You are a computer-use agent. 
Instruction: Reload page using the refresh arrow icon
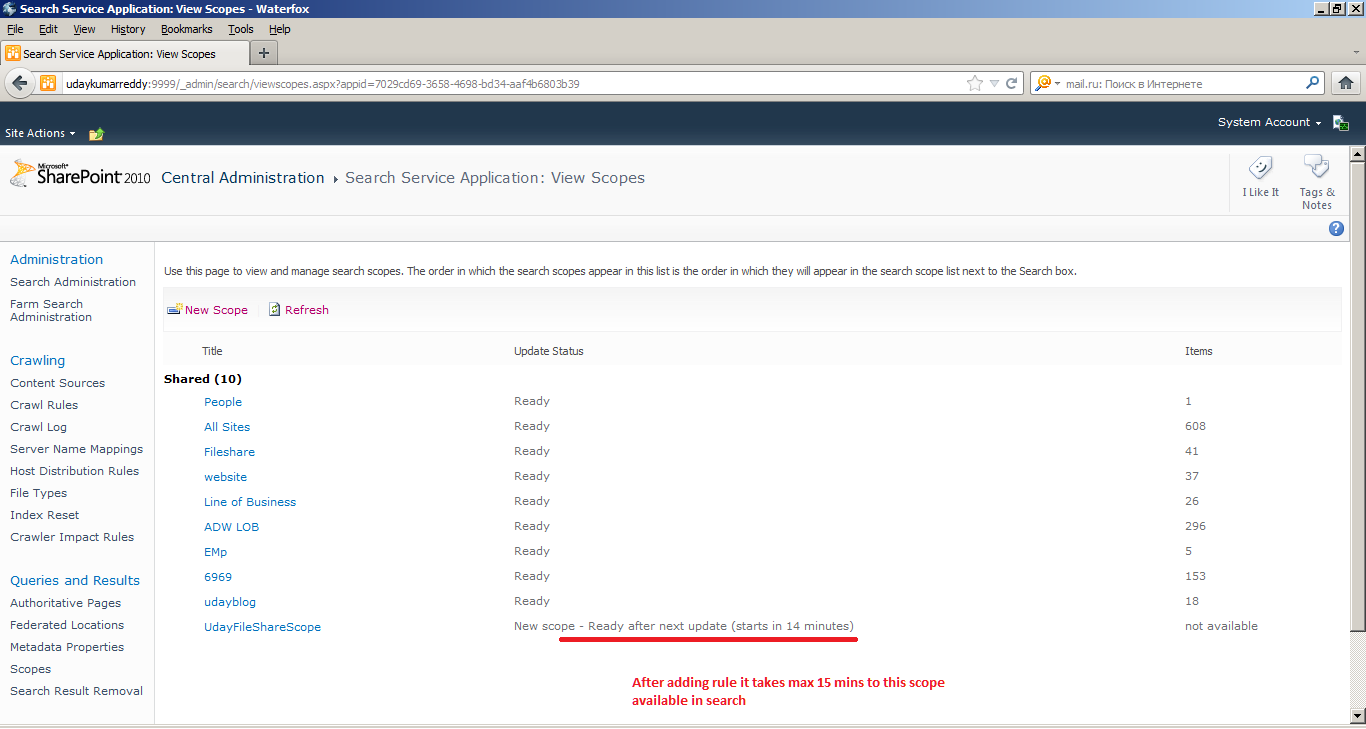click(1012, 84)
